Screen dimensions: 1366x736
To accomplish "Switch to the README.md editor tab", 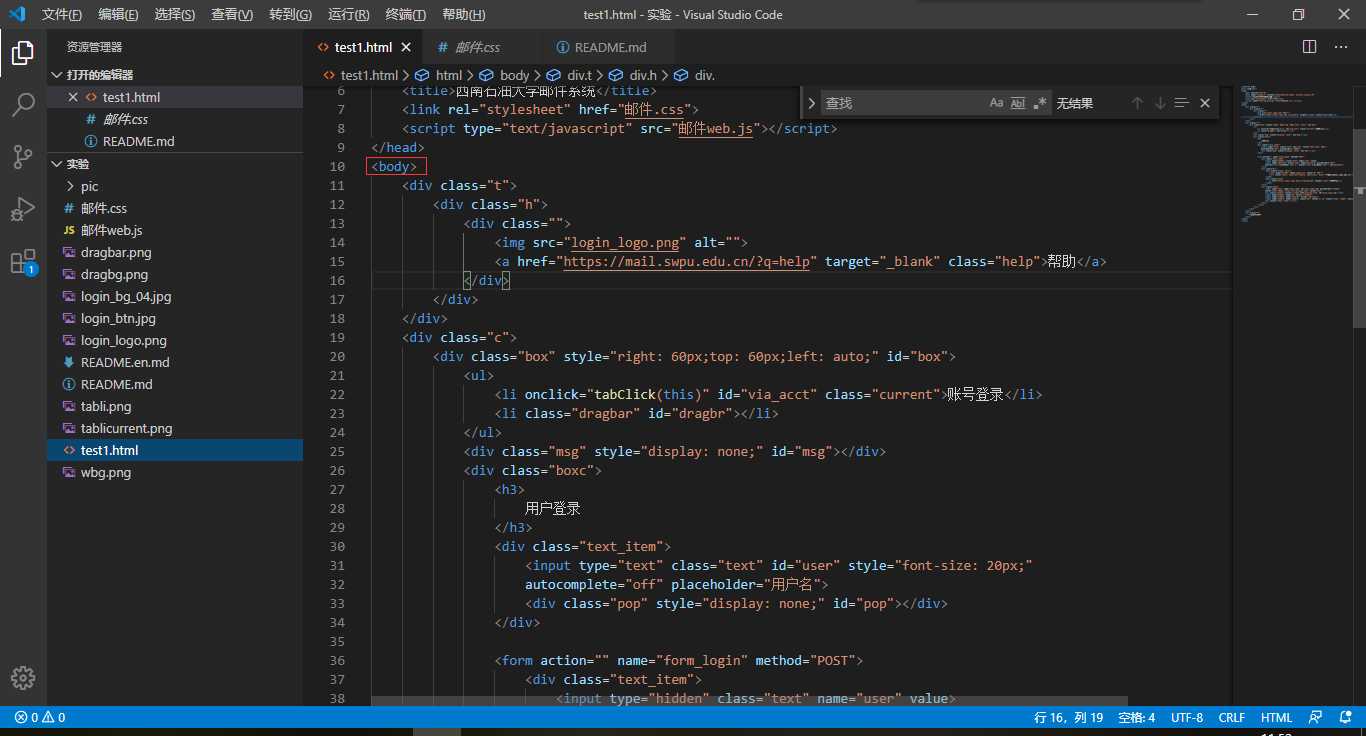I will click(x=607, y=47).
